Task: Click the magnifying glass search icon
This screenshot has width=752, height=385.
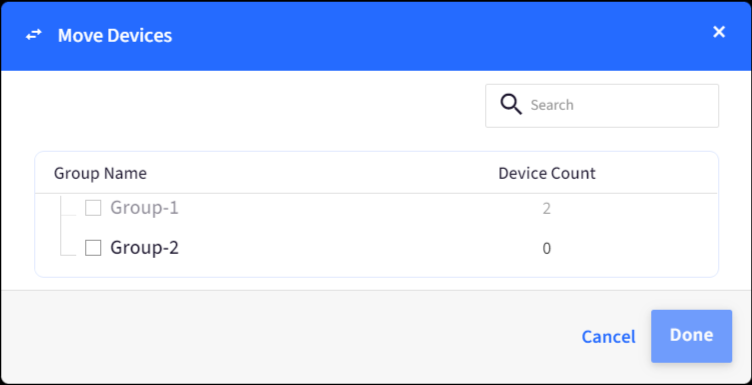Action: (510, 104)
